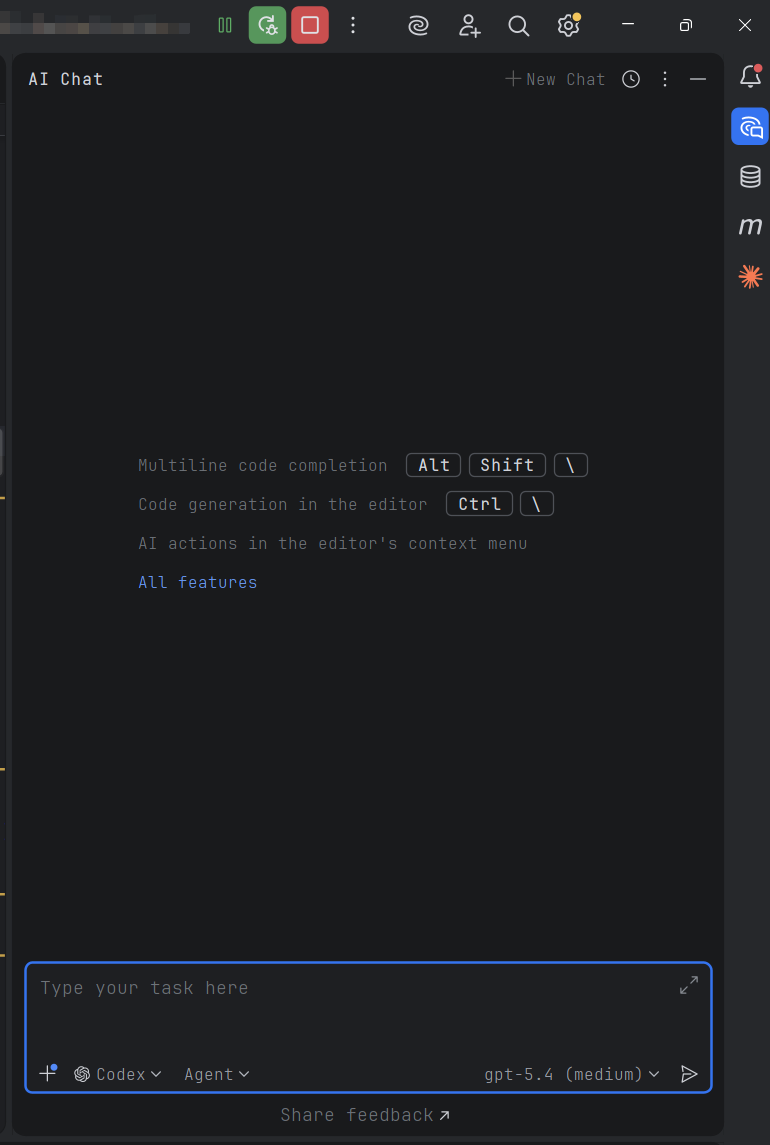Click AI actions in the editor's context menu text
This screenshot has width=770, height=1145.
(x=332, y=543)
